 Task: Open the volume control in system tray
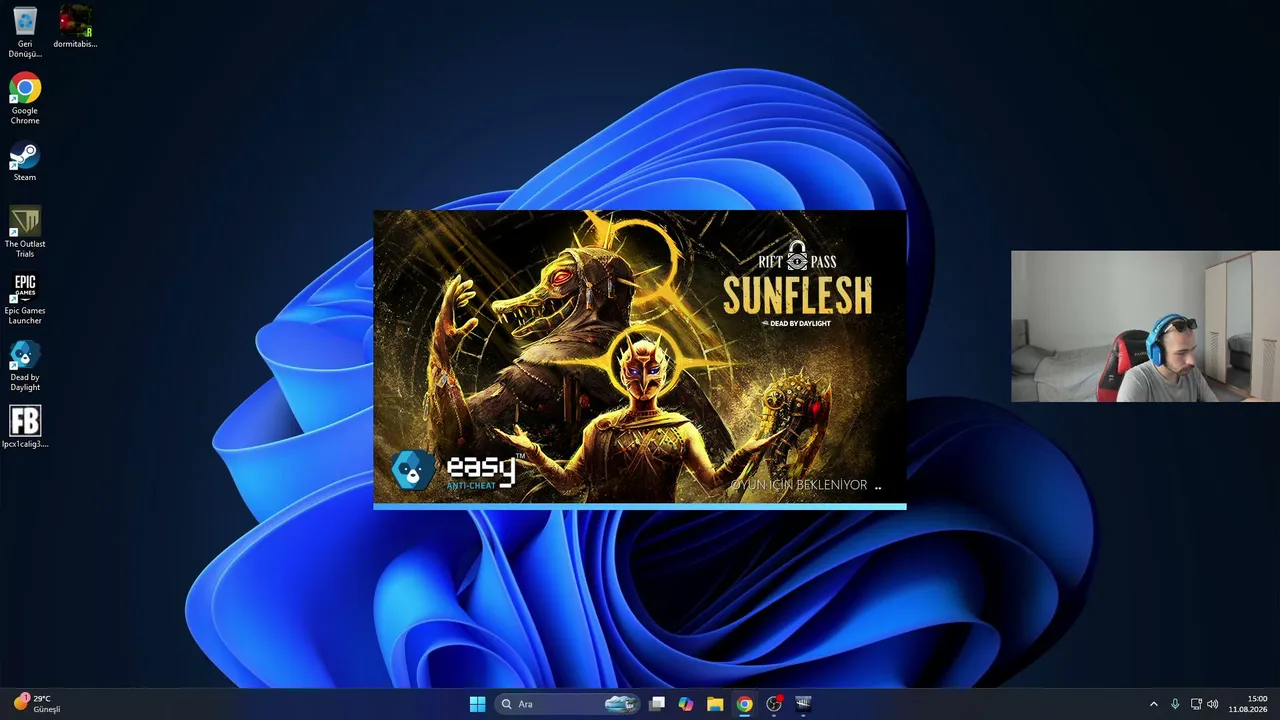(1213, 704)
